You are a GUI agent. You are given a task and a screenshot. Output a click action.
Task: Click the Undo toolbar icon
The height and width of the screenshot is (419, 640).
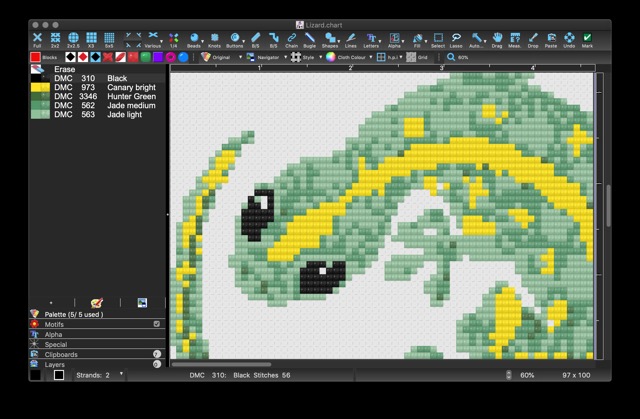(569, 39)
